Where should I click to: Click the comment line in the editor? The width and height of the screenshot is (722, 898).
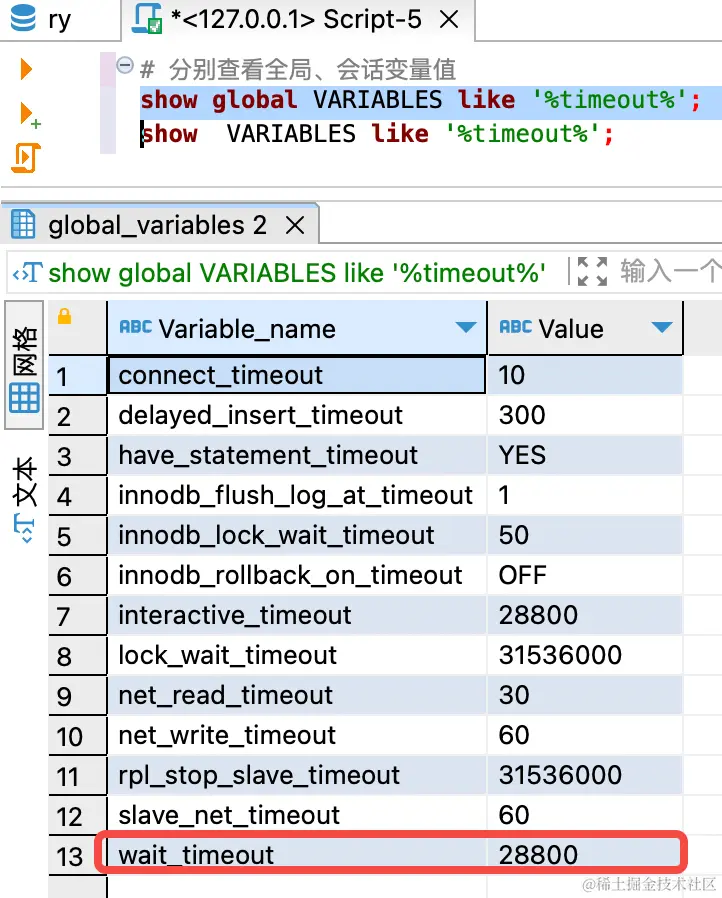298,69
